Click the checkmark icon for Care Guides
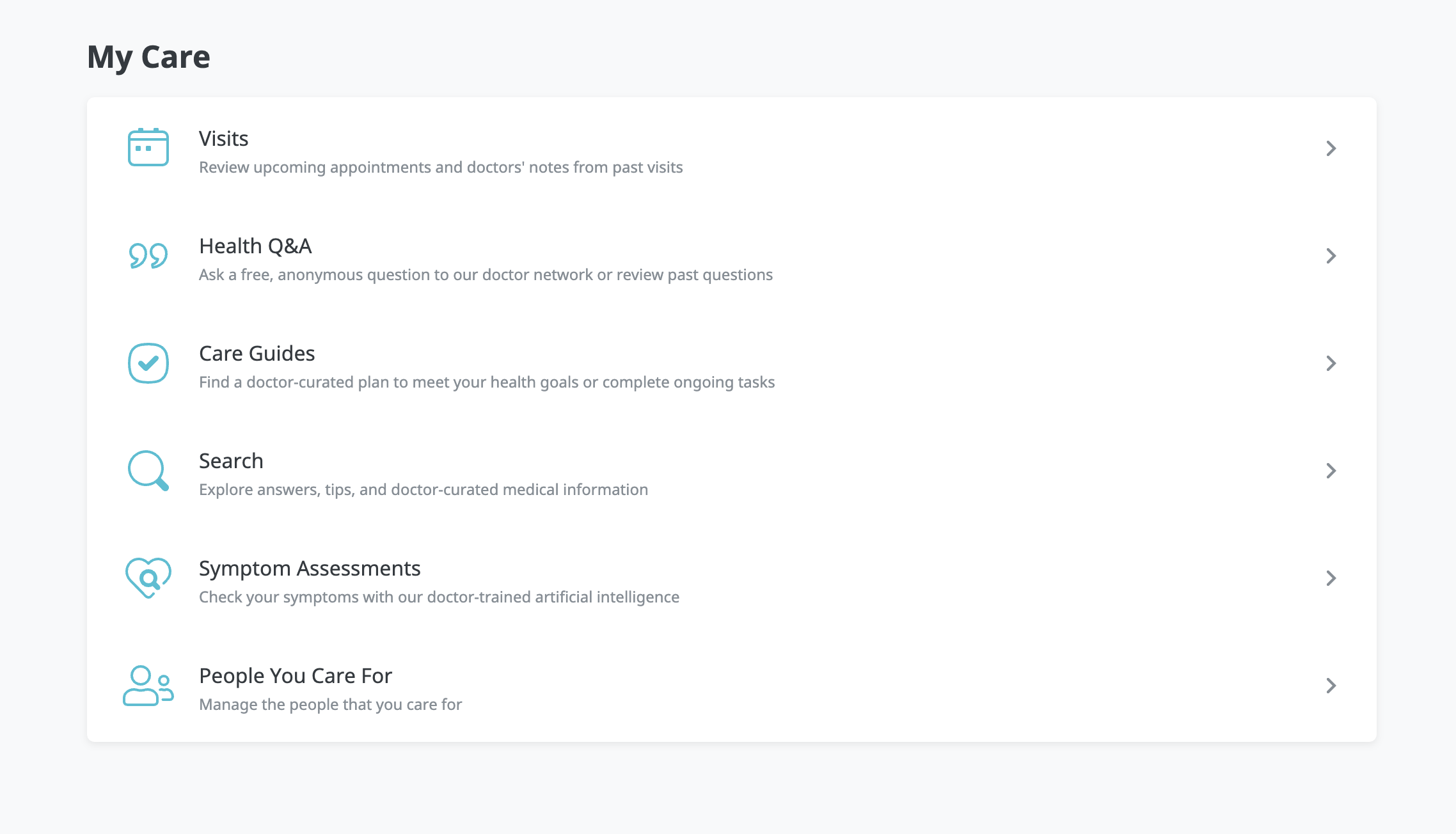Image resolution: width=1456 pixels, height=834 pixels. pyautogui.click(x=148, y=363)
